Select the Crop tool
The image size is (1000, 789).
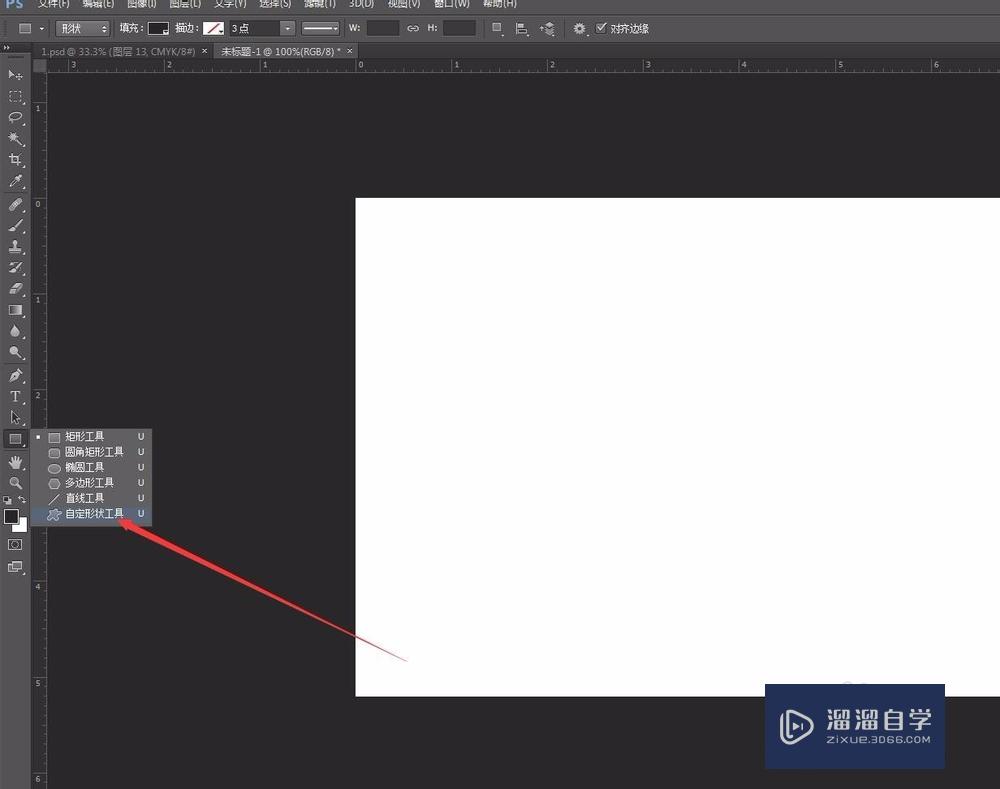14,160
